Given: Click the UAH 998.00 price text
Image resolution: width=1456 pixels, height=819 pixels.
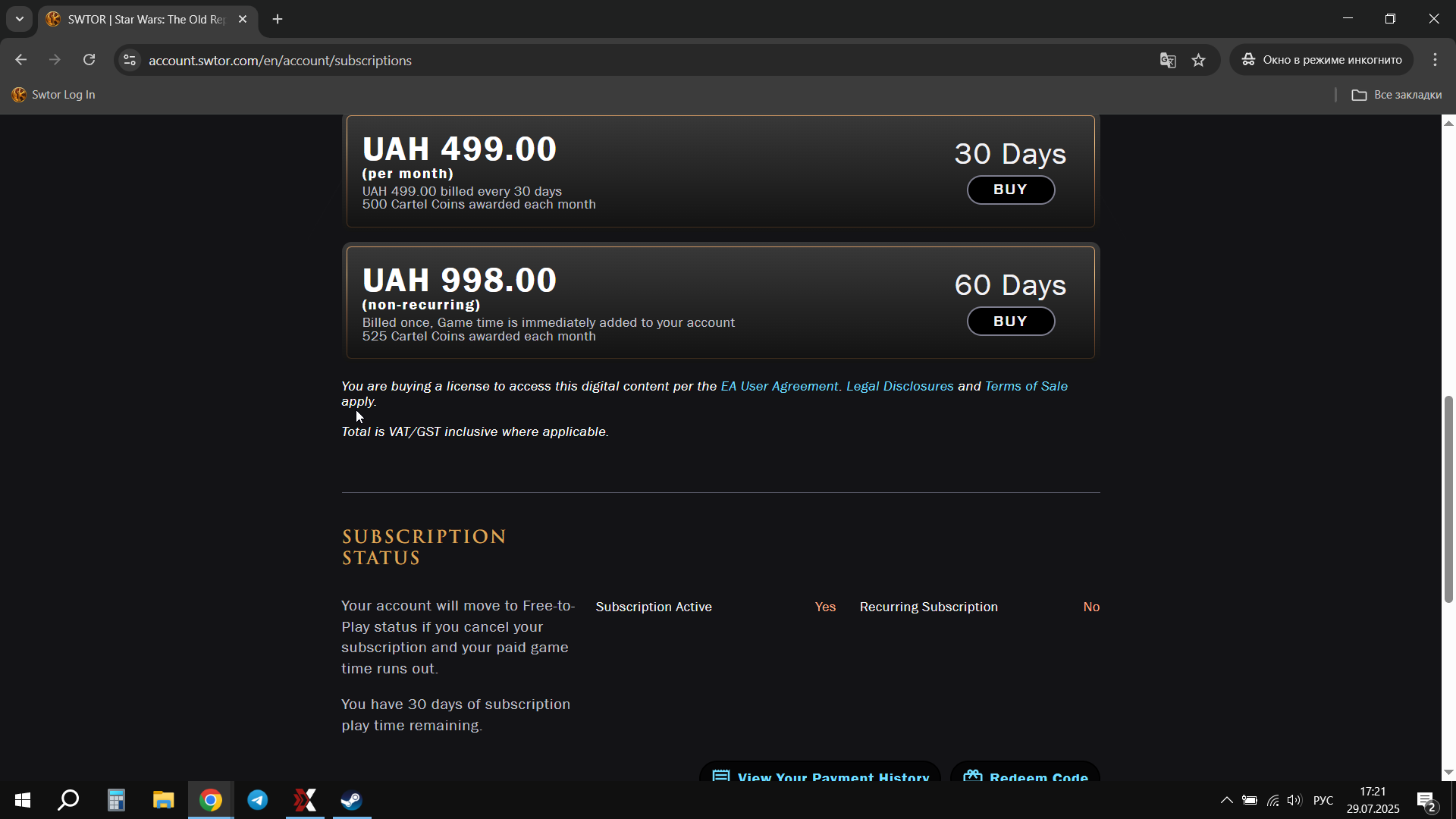Looking at the screenshot, I should click(460, 281).
